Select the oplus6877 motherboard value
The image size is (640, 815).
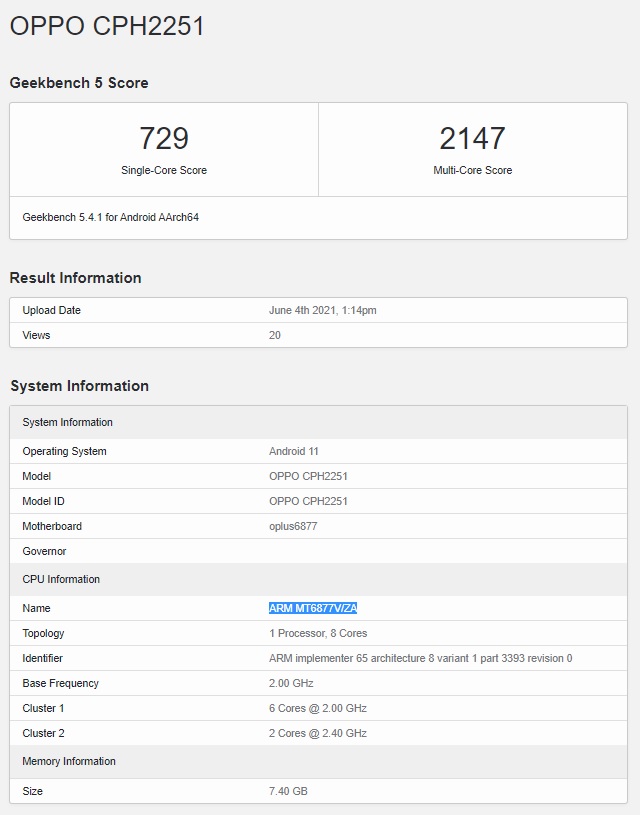coord(293,526)
